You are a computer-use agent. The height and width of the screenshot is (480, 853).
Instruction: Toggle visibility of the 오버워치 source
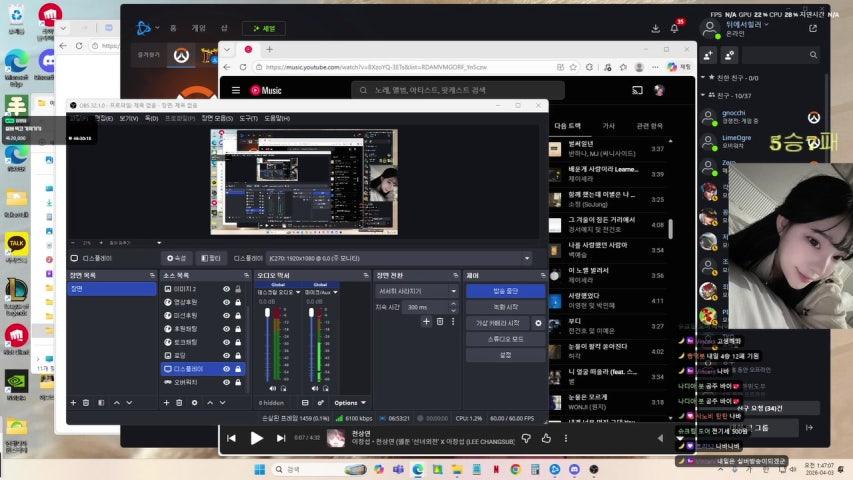pos(227,382)
